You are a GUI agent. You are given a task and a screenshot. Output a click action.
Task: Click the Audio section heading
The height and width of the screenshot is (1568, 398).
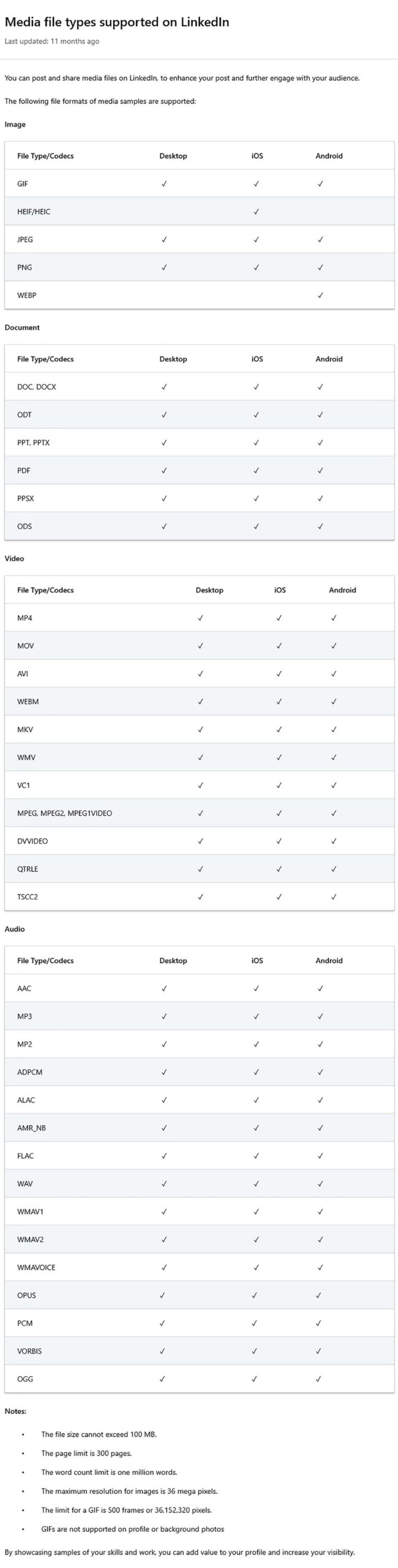click(15, 929)
